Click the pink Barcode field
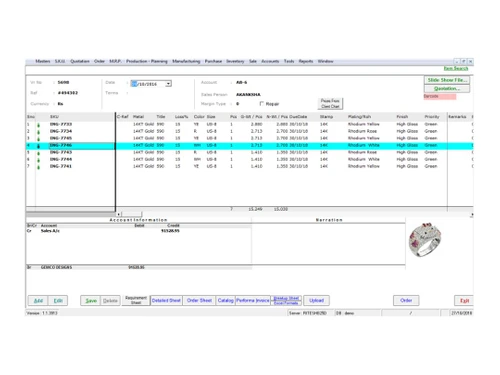Screen dimensions: 500x375 point(440,96)
